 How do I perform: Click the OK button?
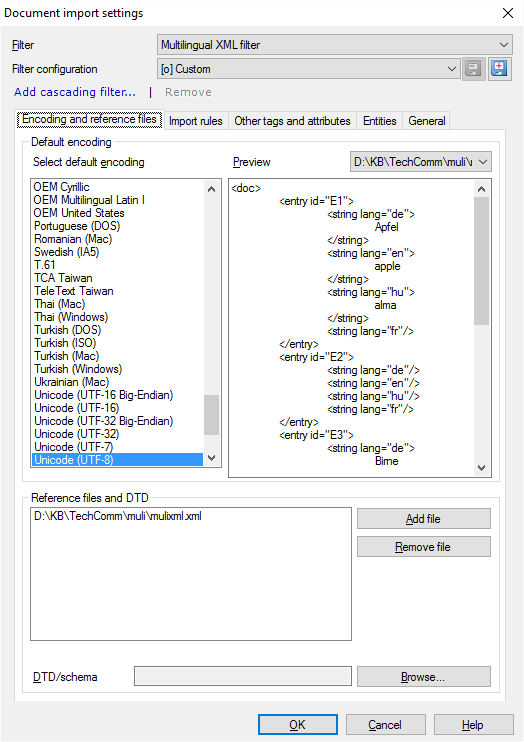pyautogui.click(x=298, y=725)
